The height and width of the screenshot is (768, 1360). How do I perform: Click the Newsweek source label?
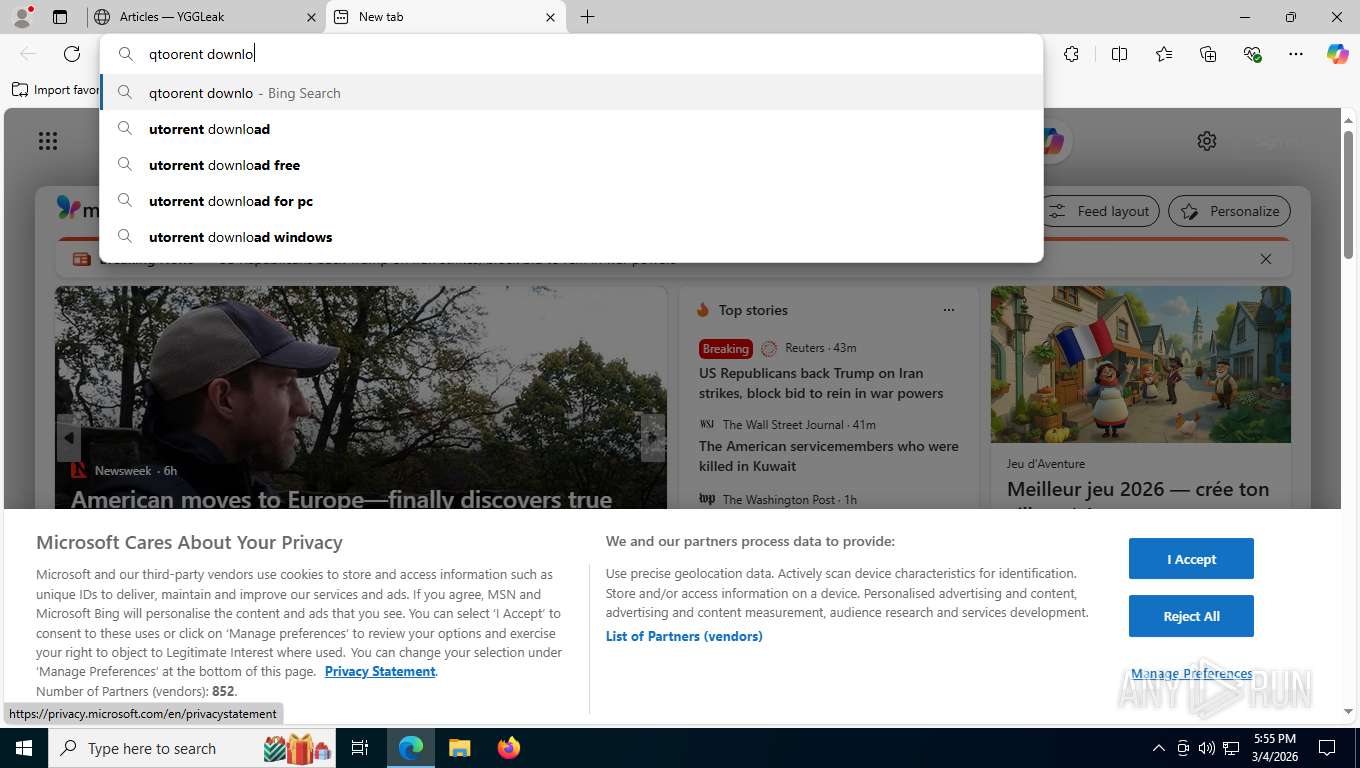(123, 470)
